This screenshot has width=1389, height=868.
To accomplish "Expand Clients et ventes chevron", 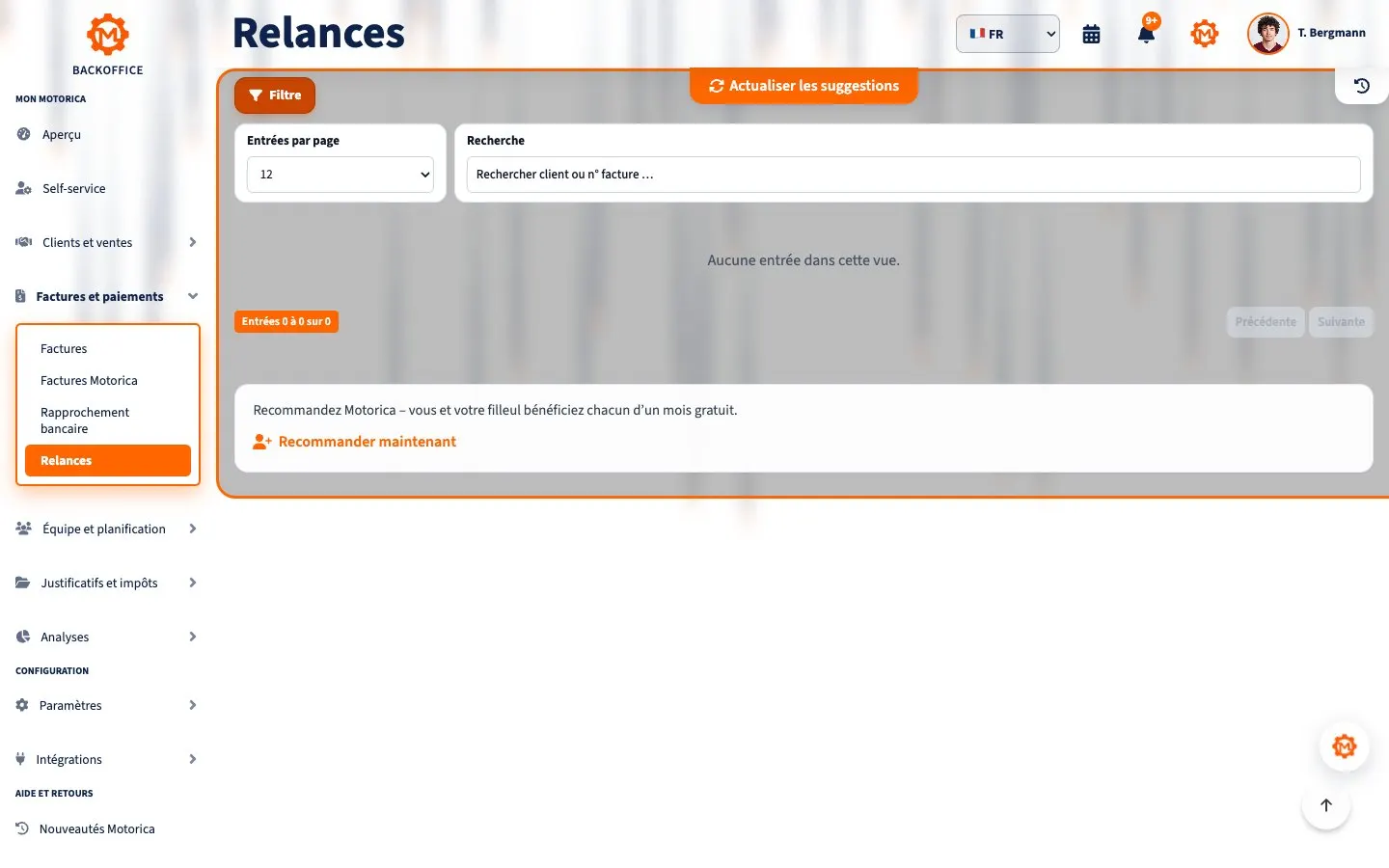I will pyautogui.click(x=193, y=242).
